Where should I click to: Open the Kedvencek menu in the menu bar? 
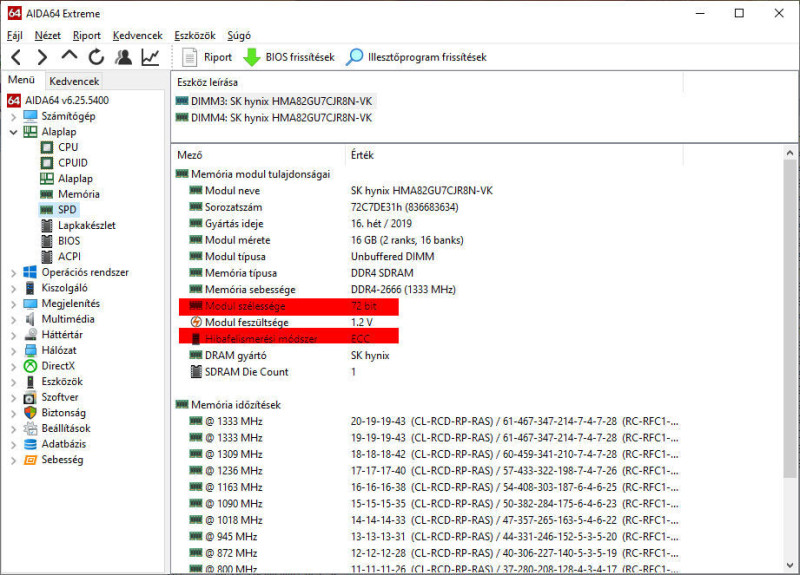[x=138, y=35]
